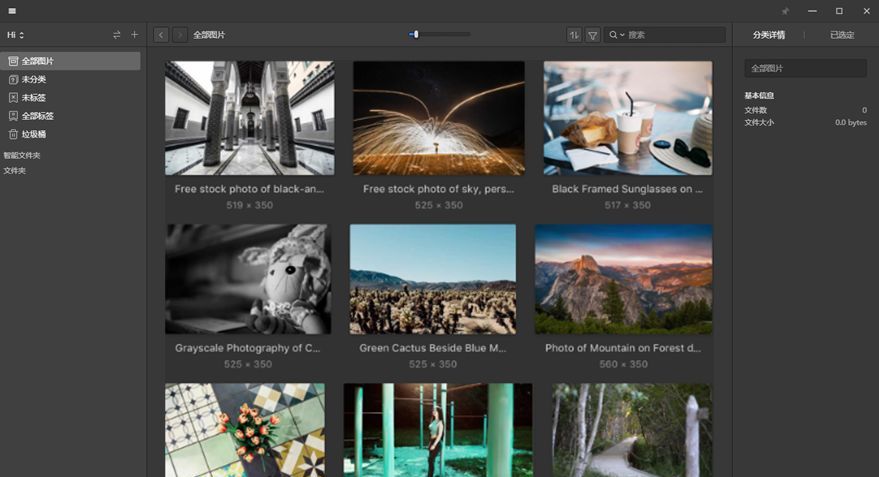Go back with the left arrow button
This screenshot has height=477, width=879.
click(161, 35)
